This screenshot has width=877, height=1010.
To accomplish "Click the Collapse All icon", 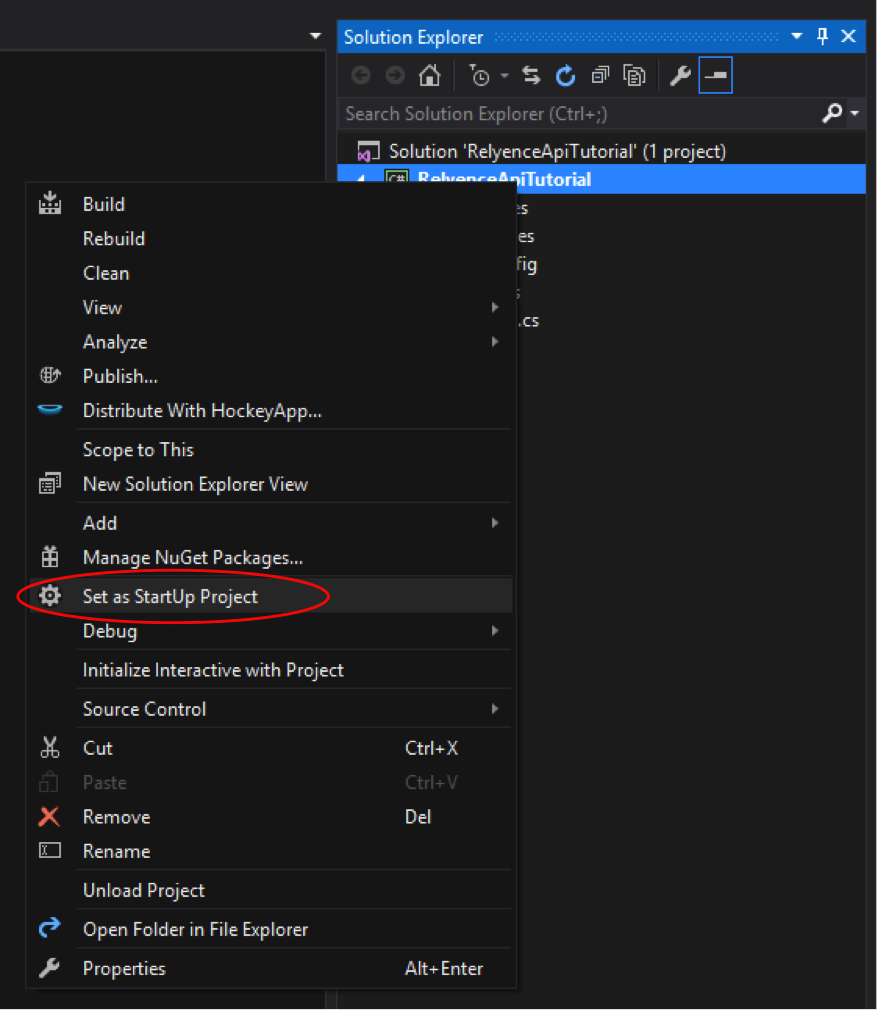I will click(x=599, y=76).
